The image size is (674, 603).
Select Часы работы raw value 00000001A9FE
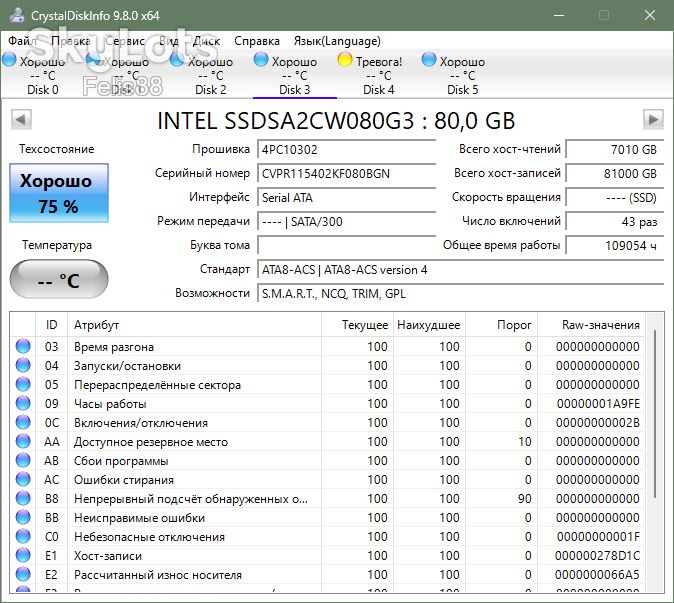pos(598,404)
